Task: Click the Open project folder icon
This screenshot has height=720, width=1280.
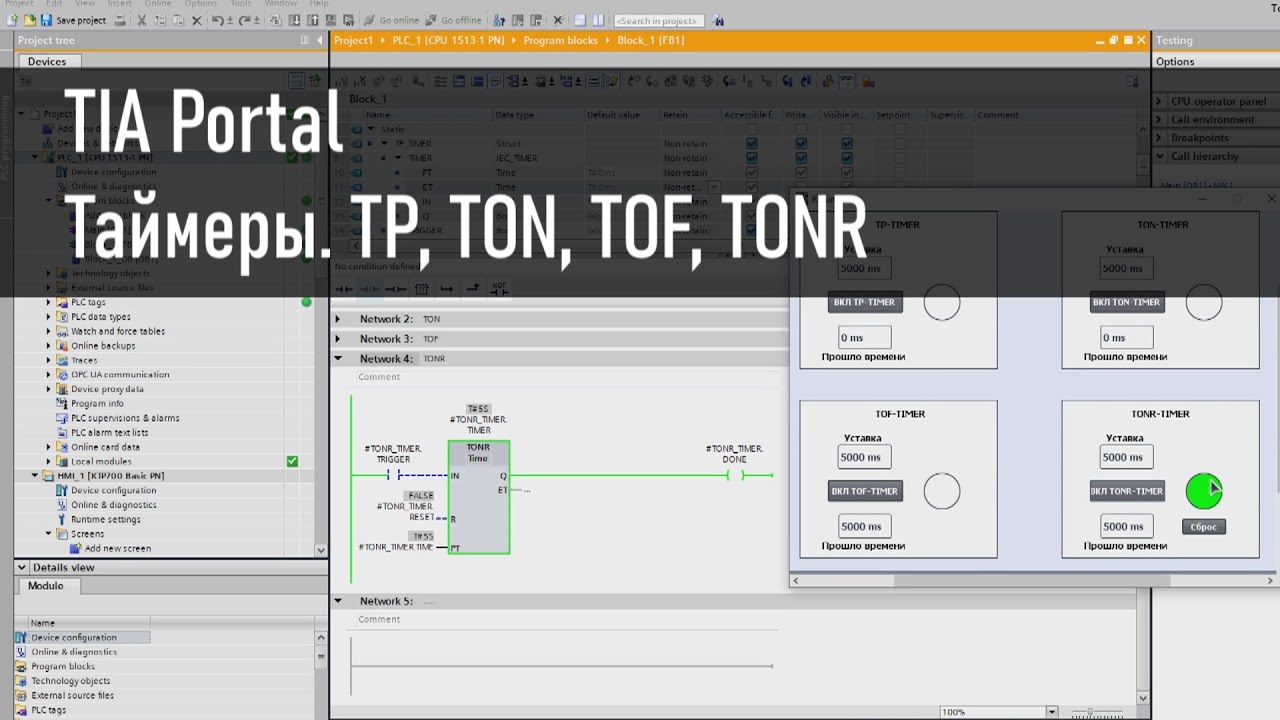Action: (x=29, y=20)
